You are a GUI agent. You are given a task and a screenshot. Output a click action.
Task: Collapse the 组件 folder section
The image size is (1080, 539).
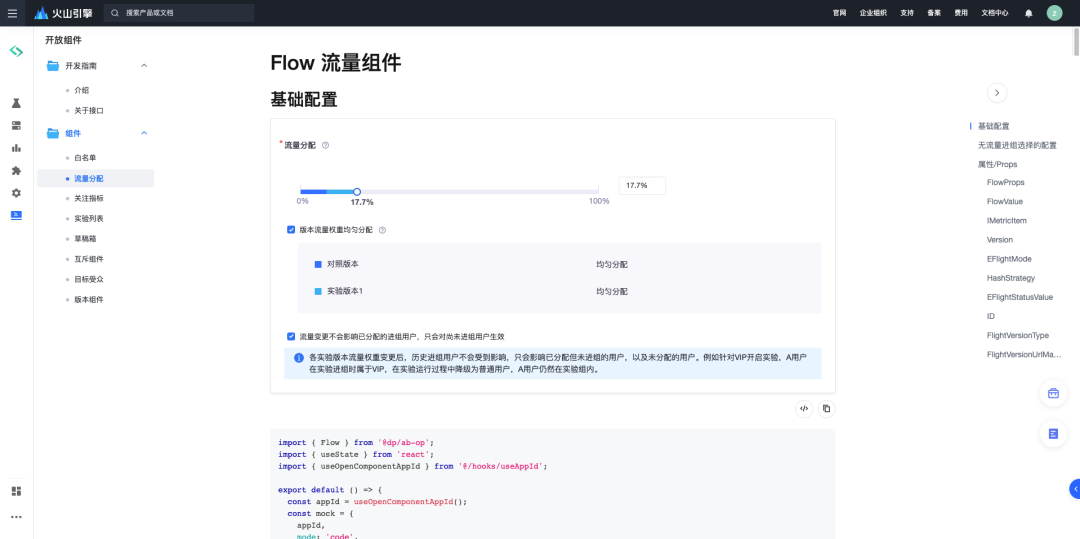tap(144, 133)
